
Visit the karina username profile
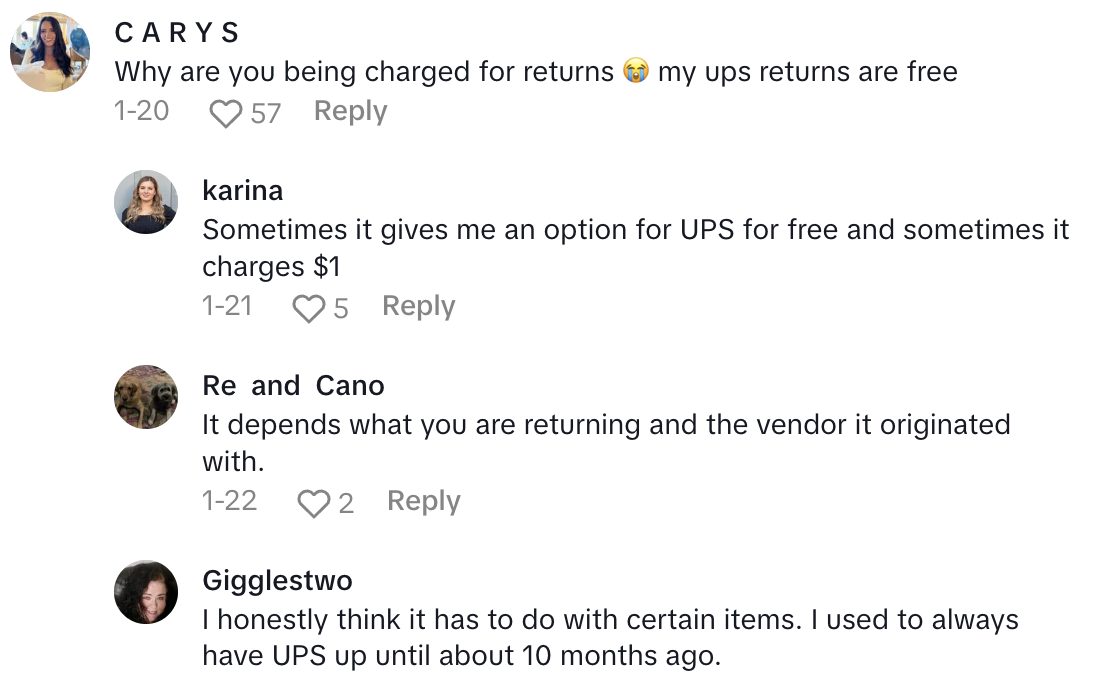click(x=242, y=190)
